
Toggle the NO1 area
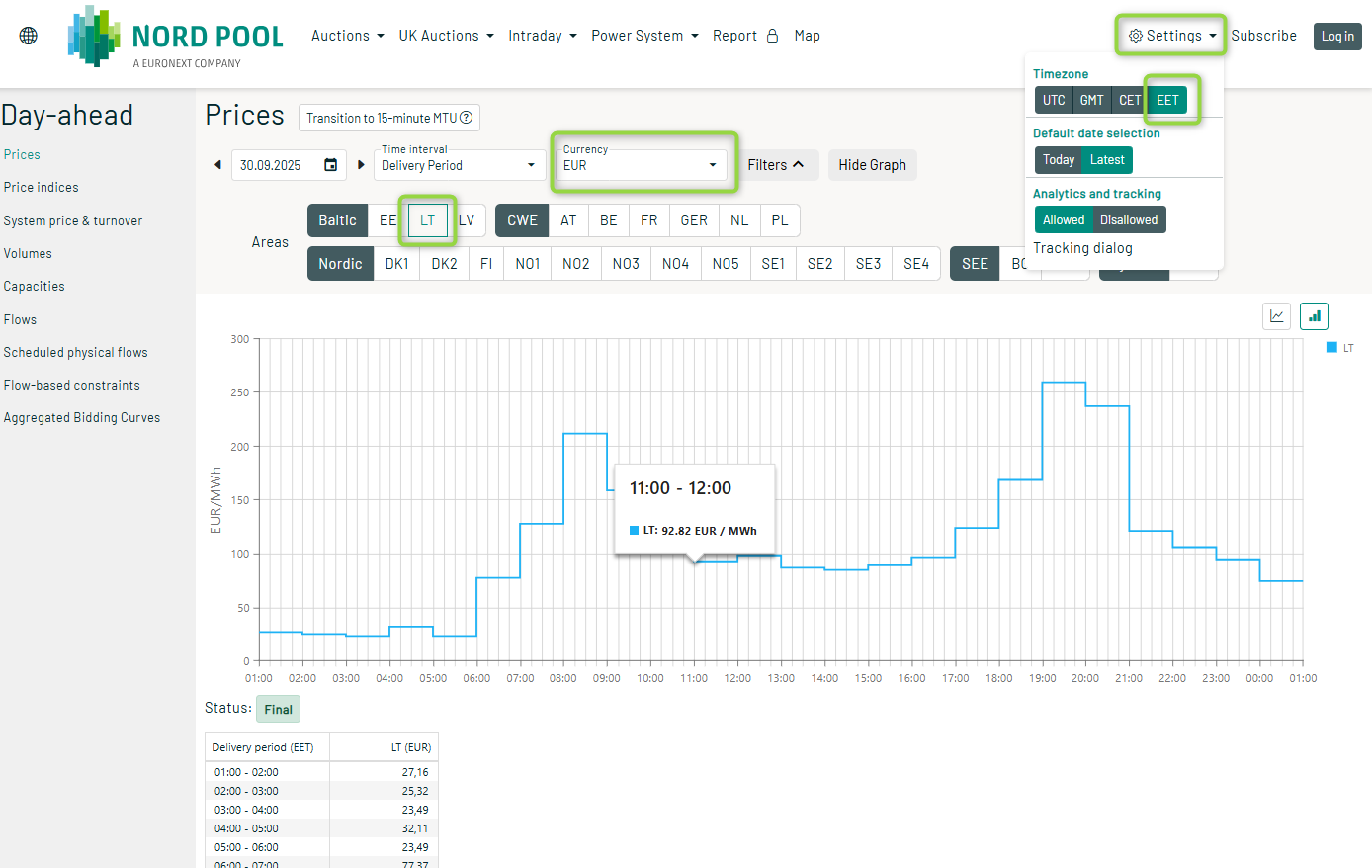coord(528,264)
